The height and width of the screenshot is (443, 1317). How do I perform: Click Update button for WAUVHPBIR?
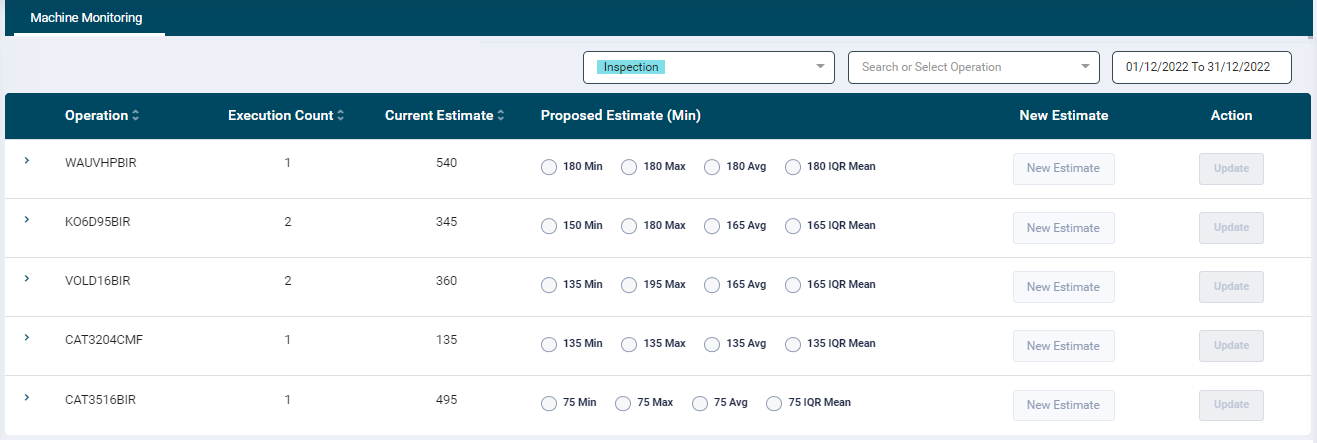point(1231,169)
